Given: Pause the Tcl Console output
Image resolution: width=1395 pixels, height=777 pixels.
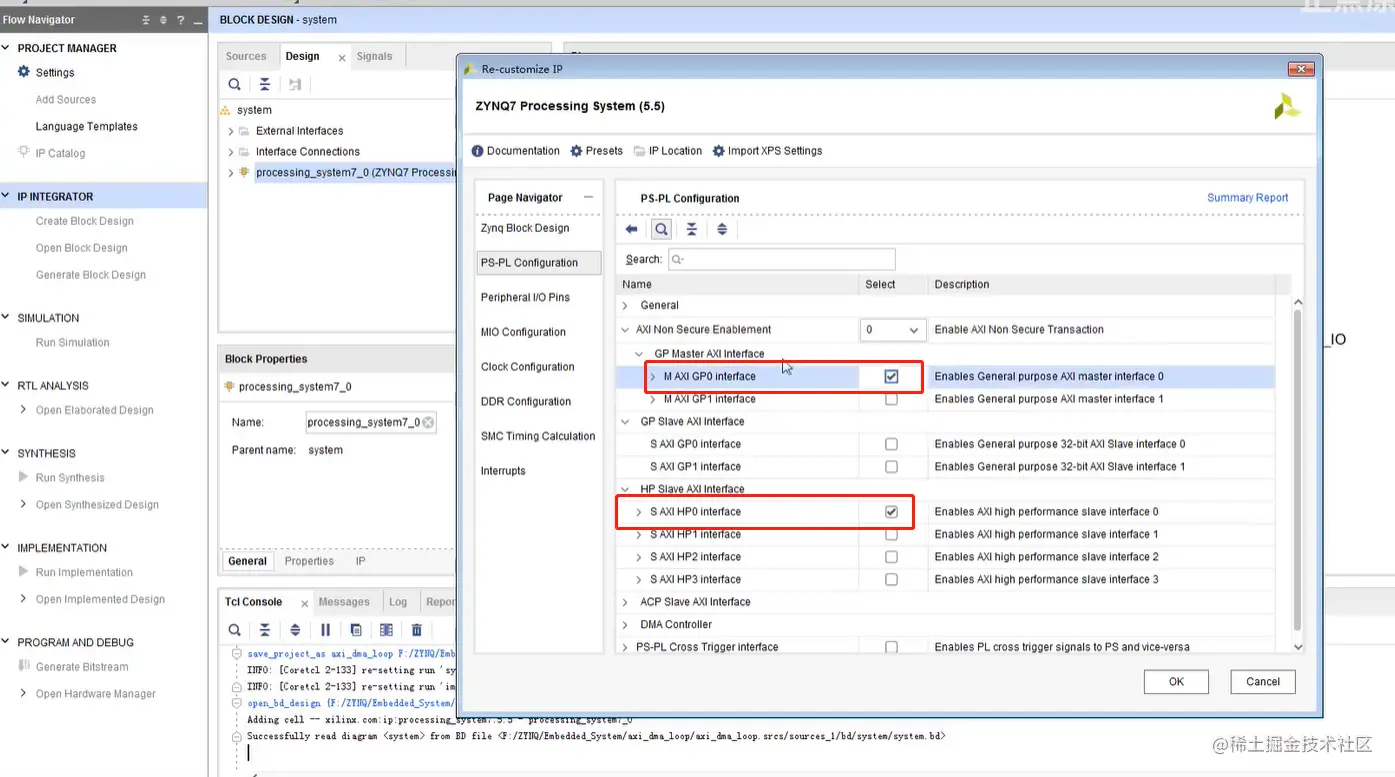Looking at the screenshot, I should pos(325,630).
